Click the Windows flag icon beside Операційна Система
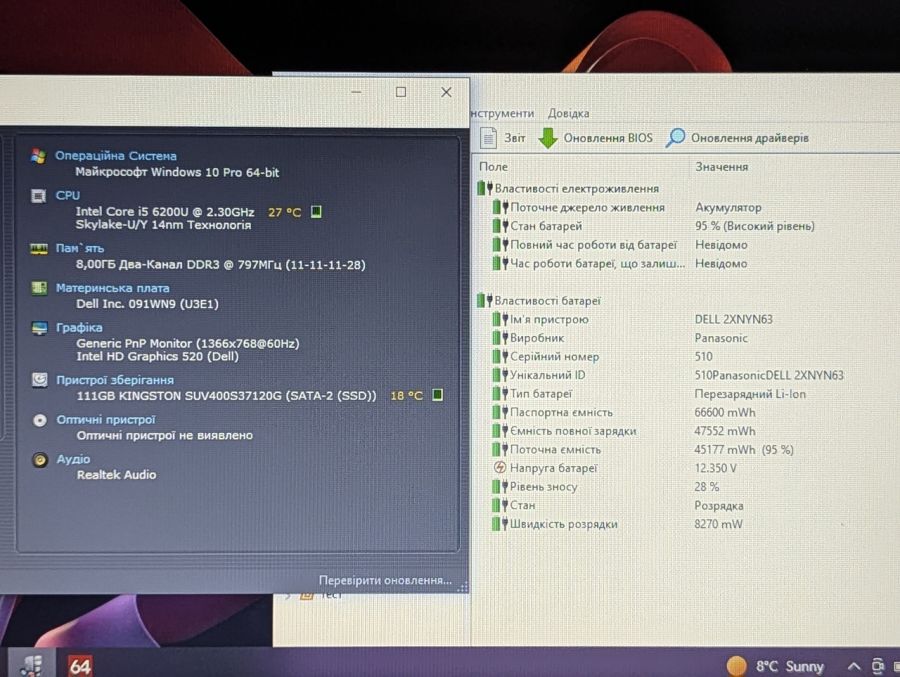900x677 pixels. pos(38,156)
